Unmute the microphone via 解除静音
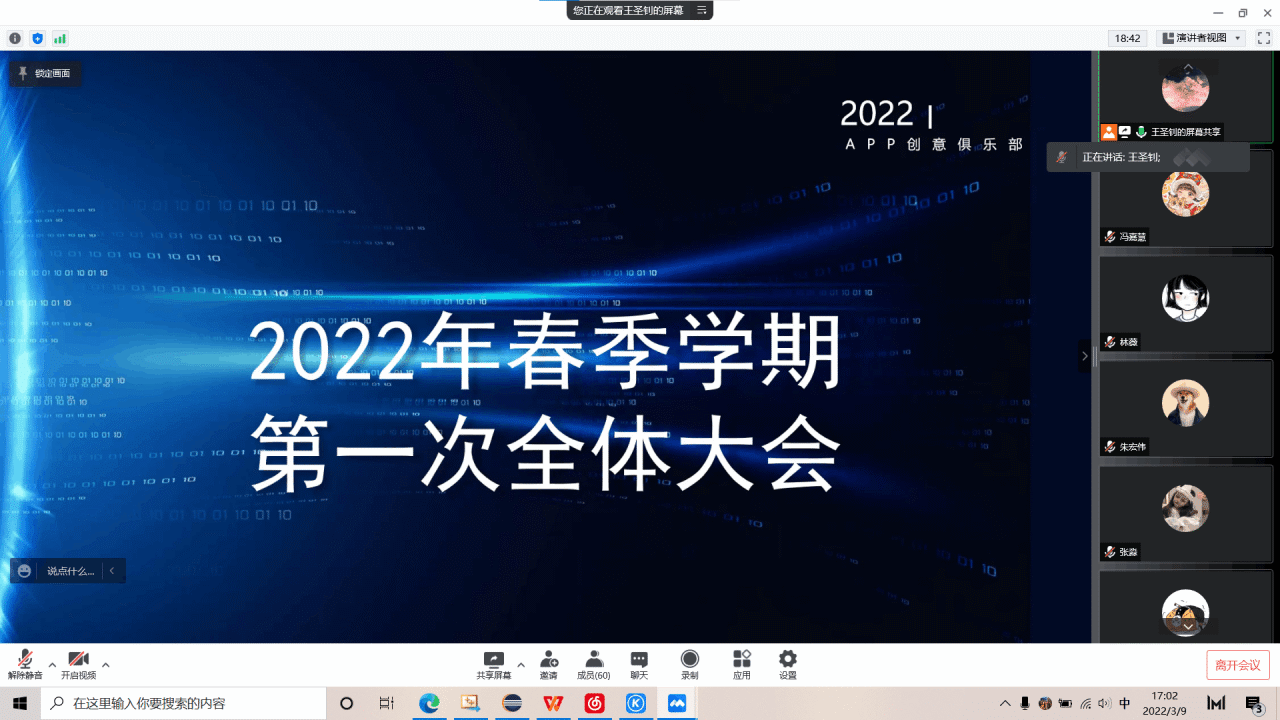The image size is (1280, 720). tap(24, 663)
